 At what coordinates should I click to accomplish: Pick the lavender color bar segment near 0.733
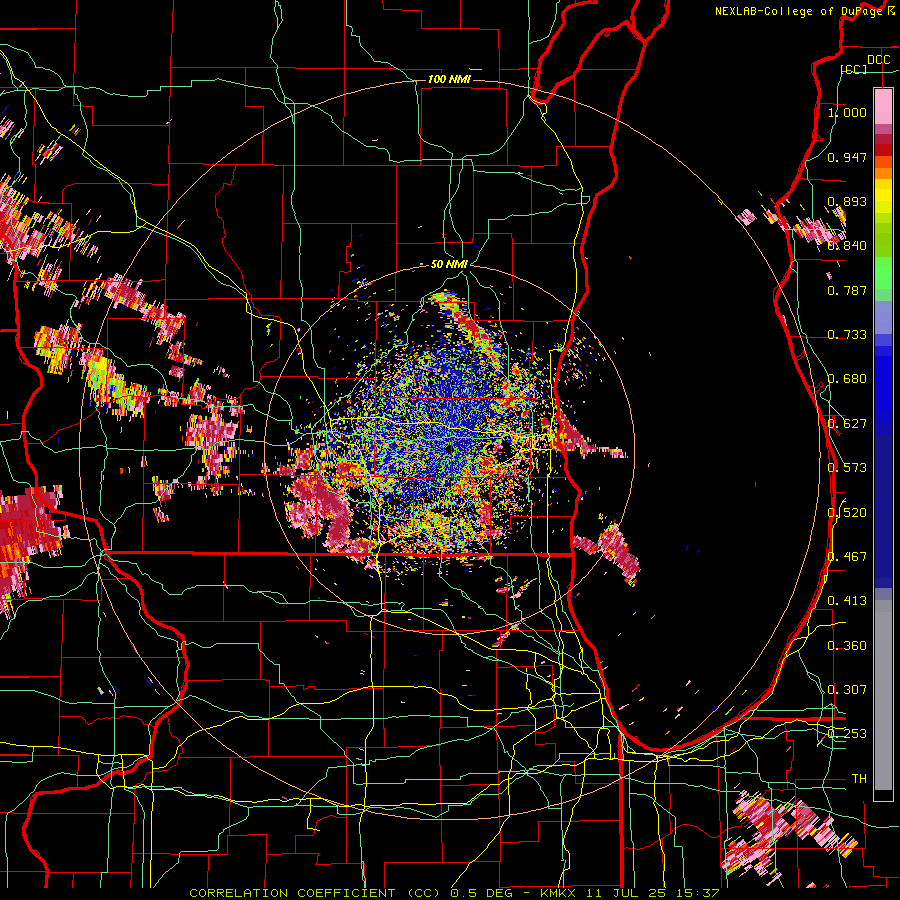coord(883,317)
